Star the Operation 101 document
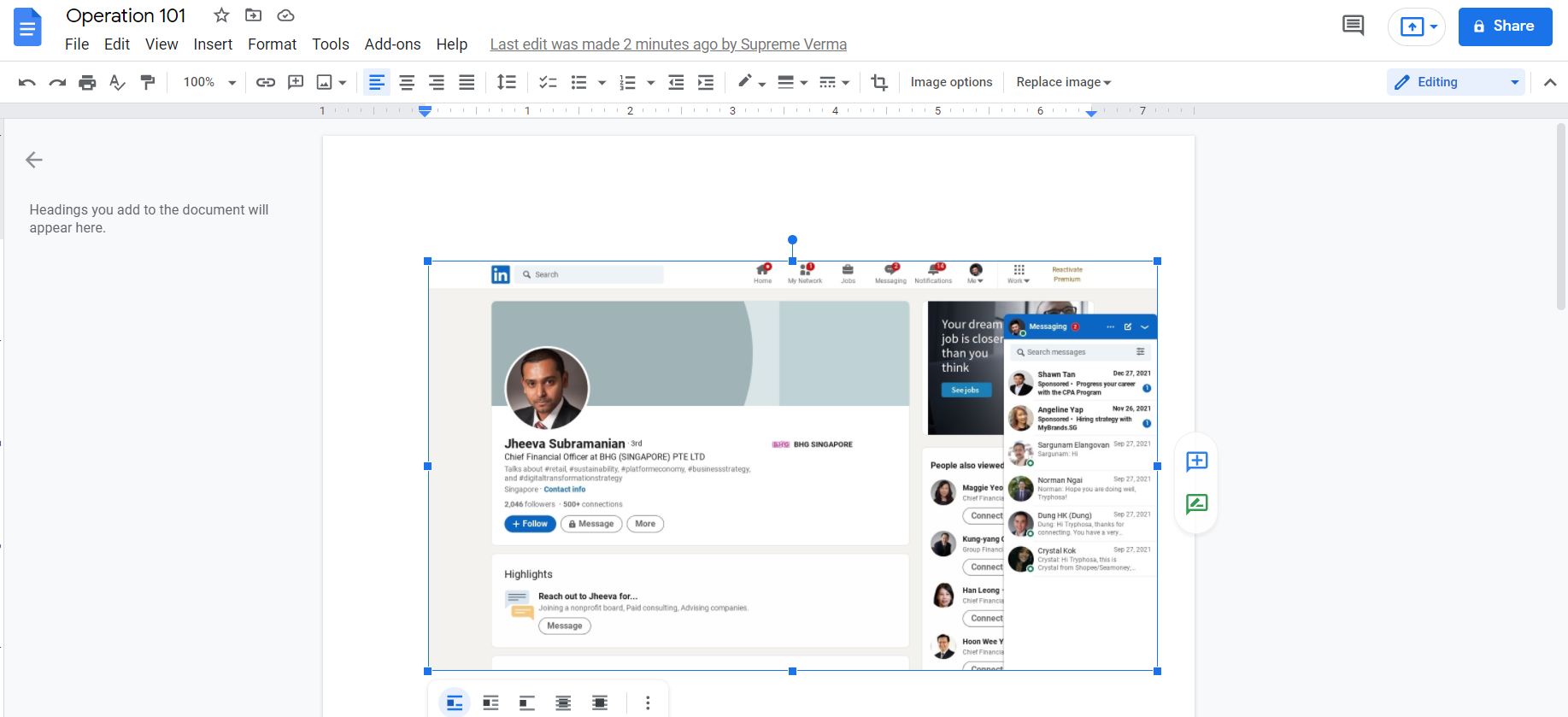This screenshot has width=1568, height=717. [221, 15]
